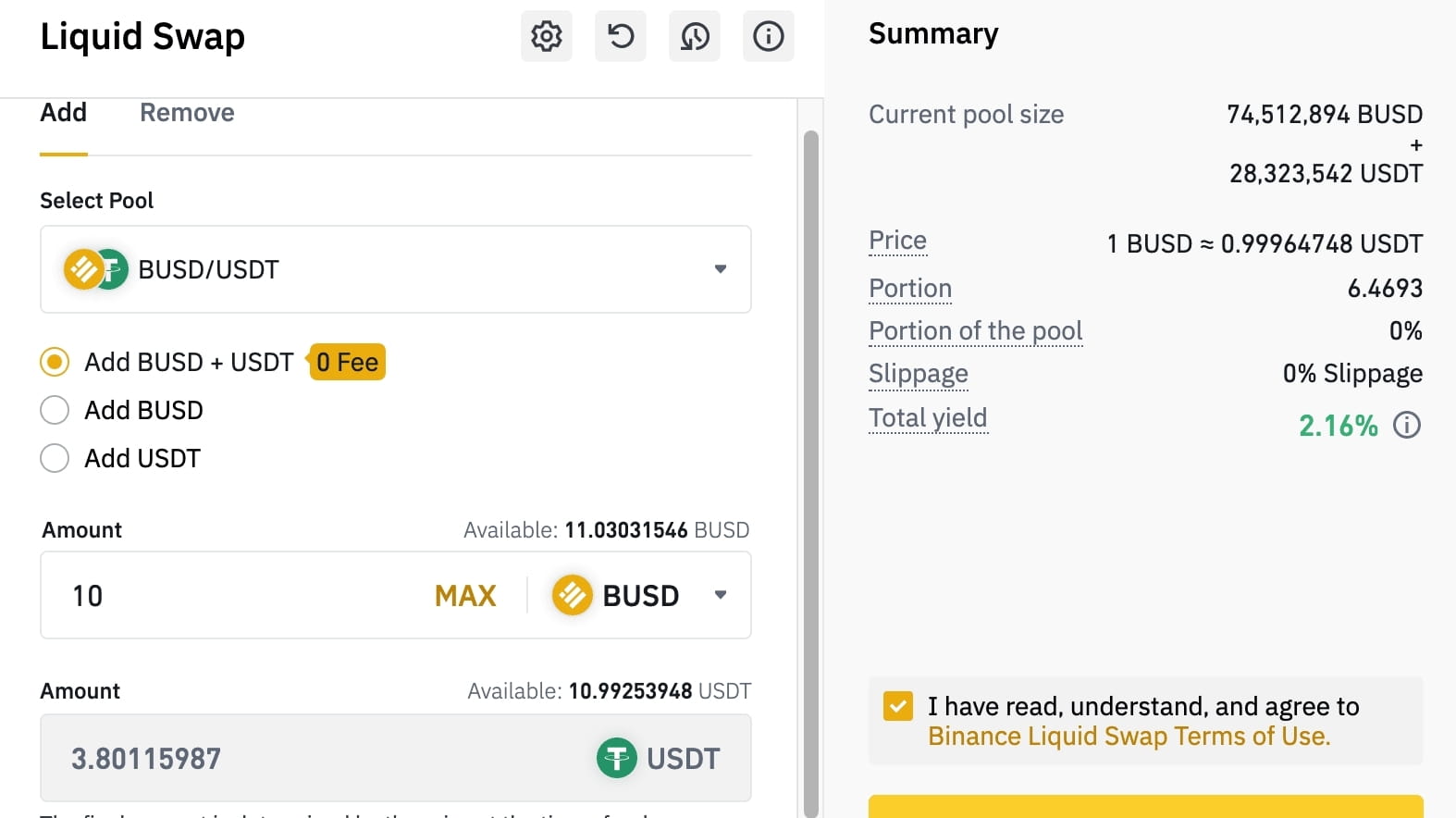
Task: Switch to the Remove tab
Action: (187, 113)
